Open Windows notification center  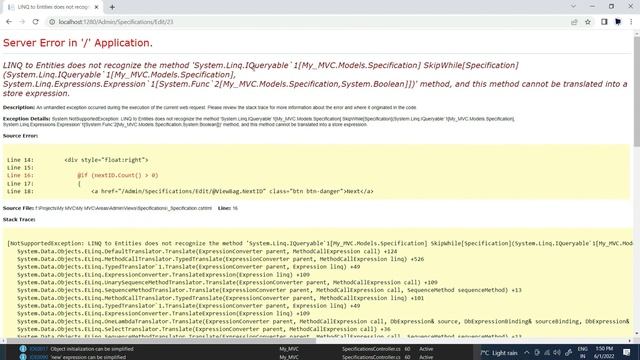(627, 352)
